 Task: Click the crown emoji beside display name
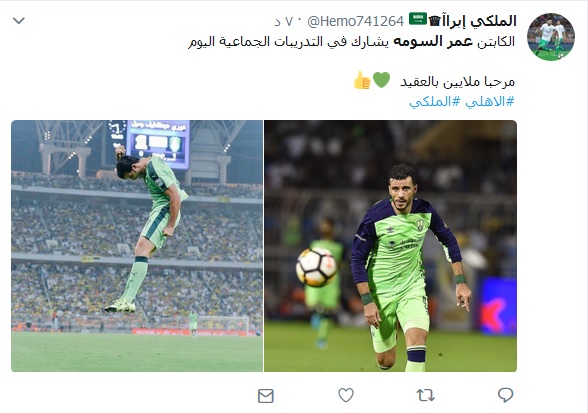[435, 20]
